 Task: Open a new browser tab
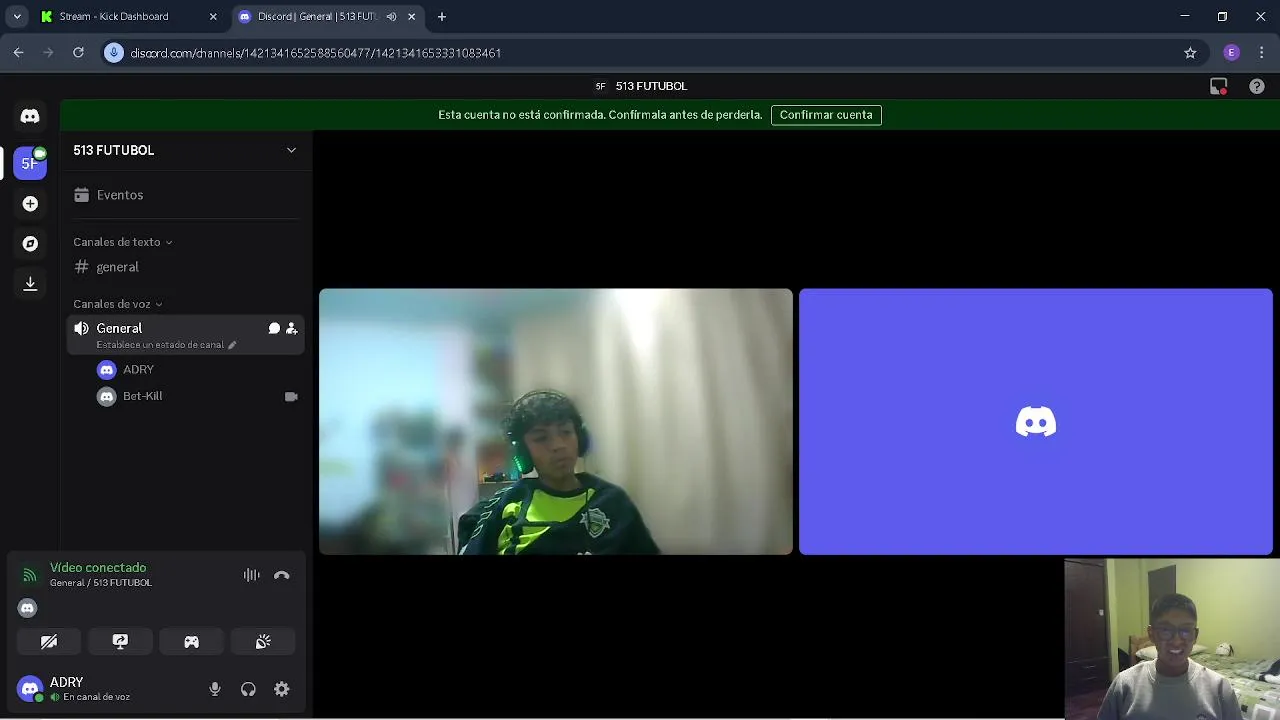(x=442, y=16)
